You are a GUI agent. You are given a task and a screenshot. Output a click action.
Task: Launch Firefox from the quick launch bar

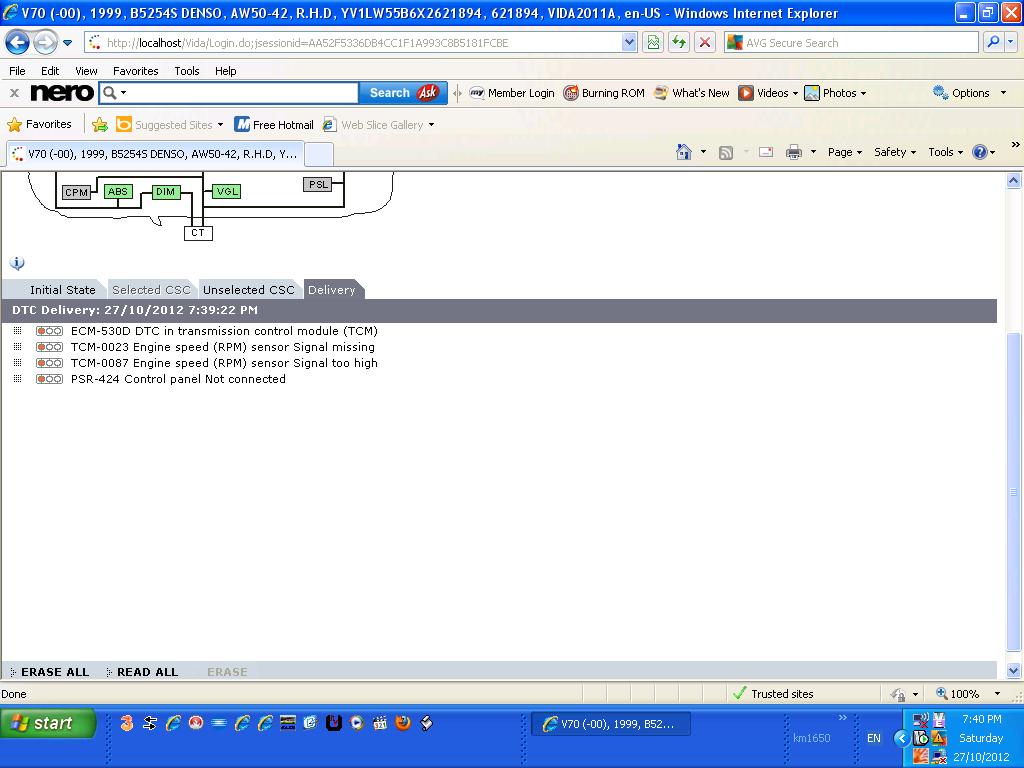403,723
